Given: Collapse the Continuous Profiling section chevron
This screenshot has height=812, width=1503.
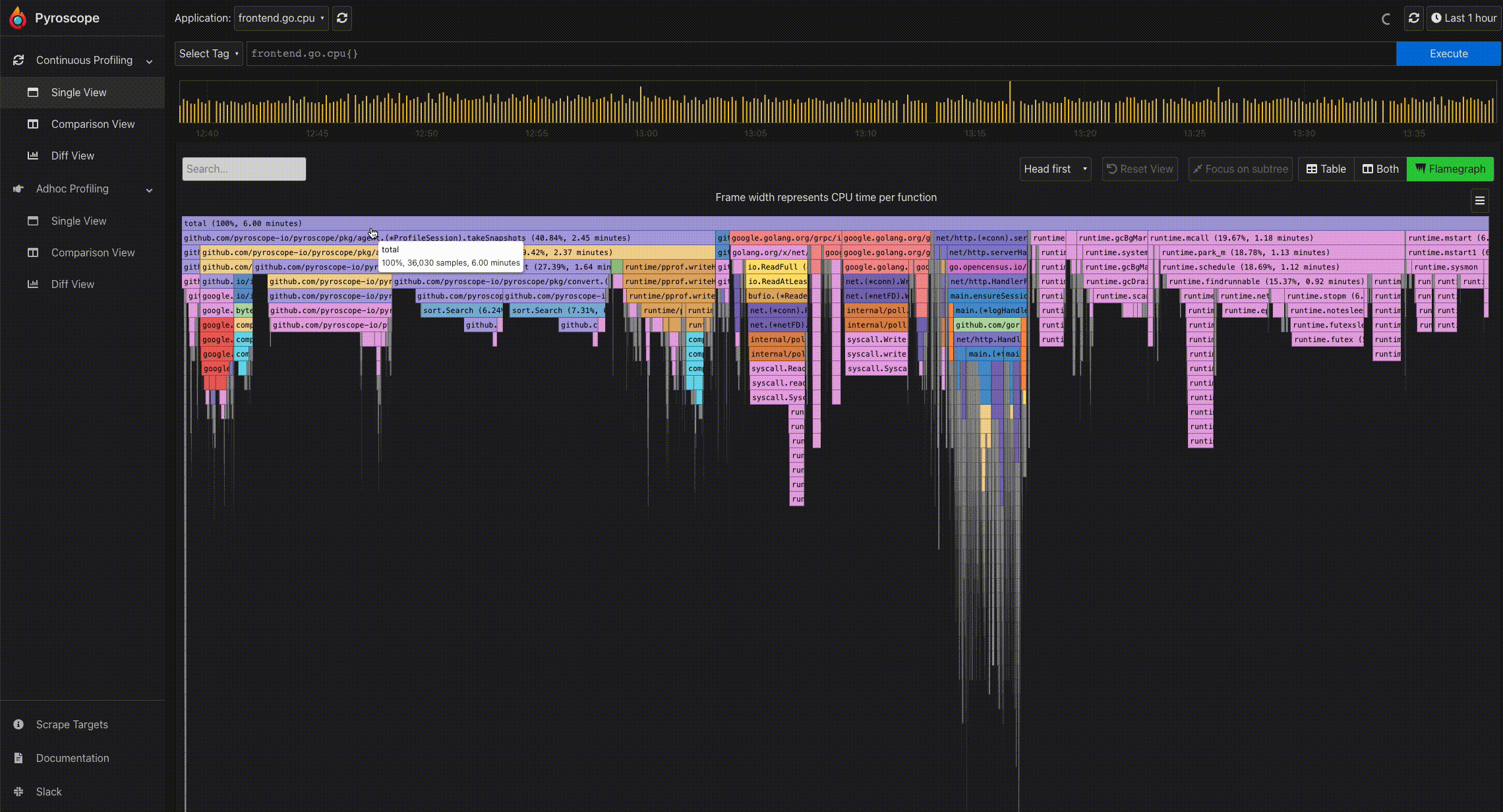Looking at the screenshot, I should tap(150, 61).
